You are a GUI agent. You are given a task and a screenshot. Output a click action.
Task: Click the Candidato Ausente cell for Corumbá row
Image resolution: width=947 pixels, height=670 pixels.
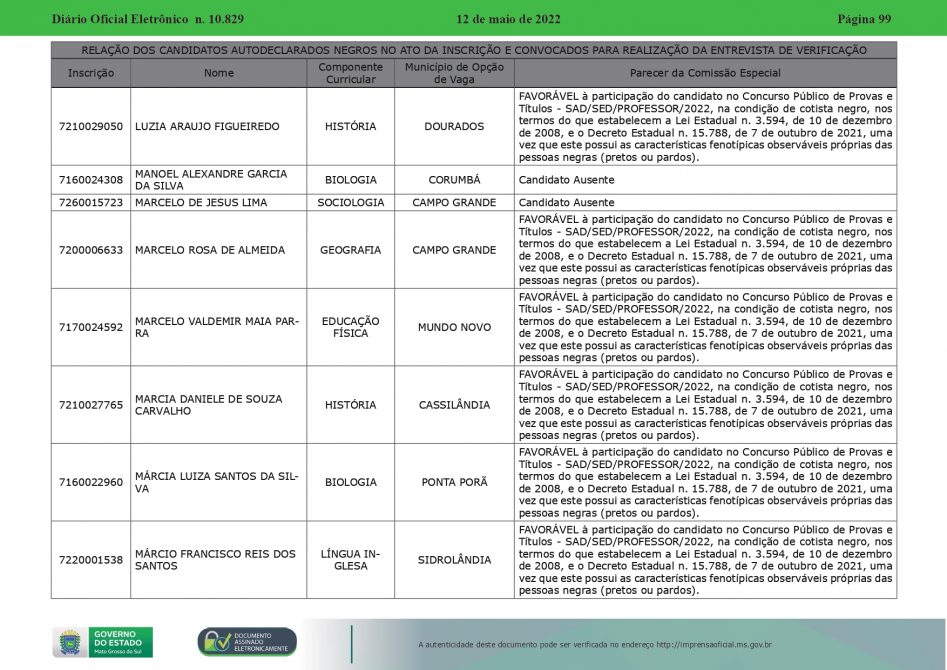click(x=566, y=180)
